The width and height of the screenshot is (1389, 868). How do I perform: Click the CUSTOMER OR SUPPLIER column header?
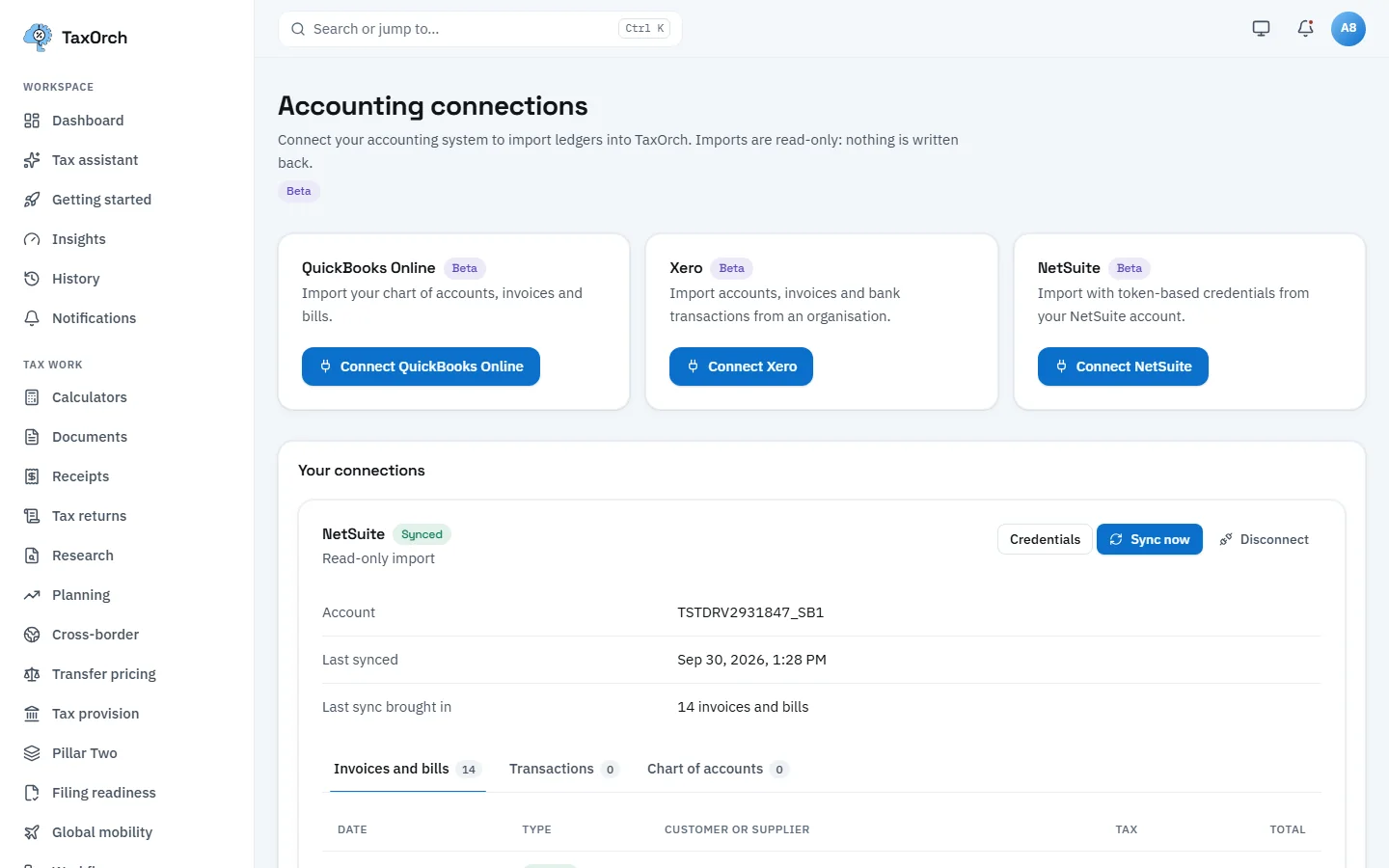click(x=737, y=829)
